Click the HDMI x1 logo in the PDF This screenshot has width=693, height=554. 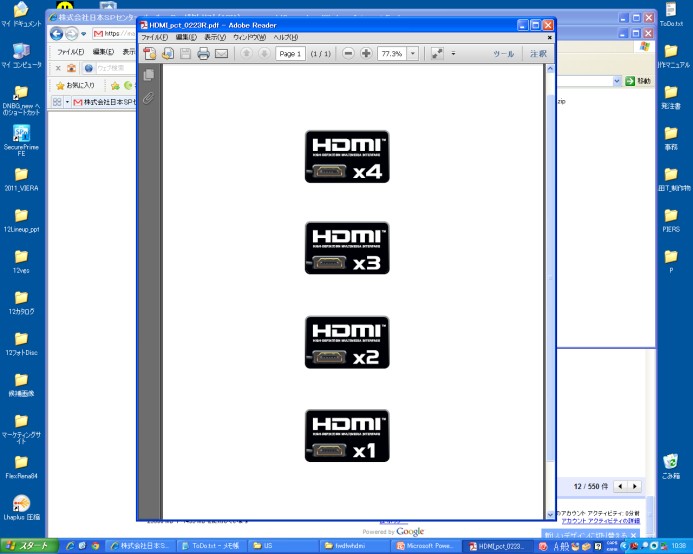(x=347, y=436)
